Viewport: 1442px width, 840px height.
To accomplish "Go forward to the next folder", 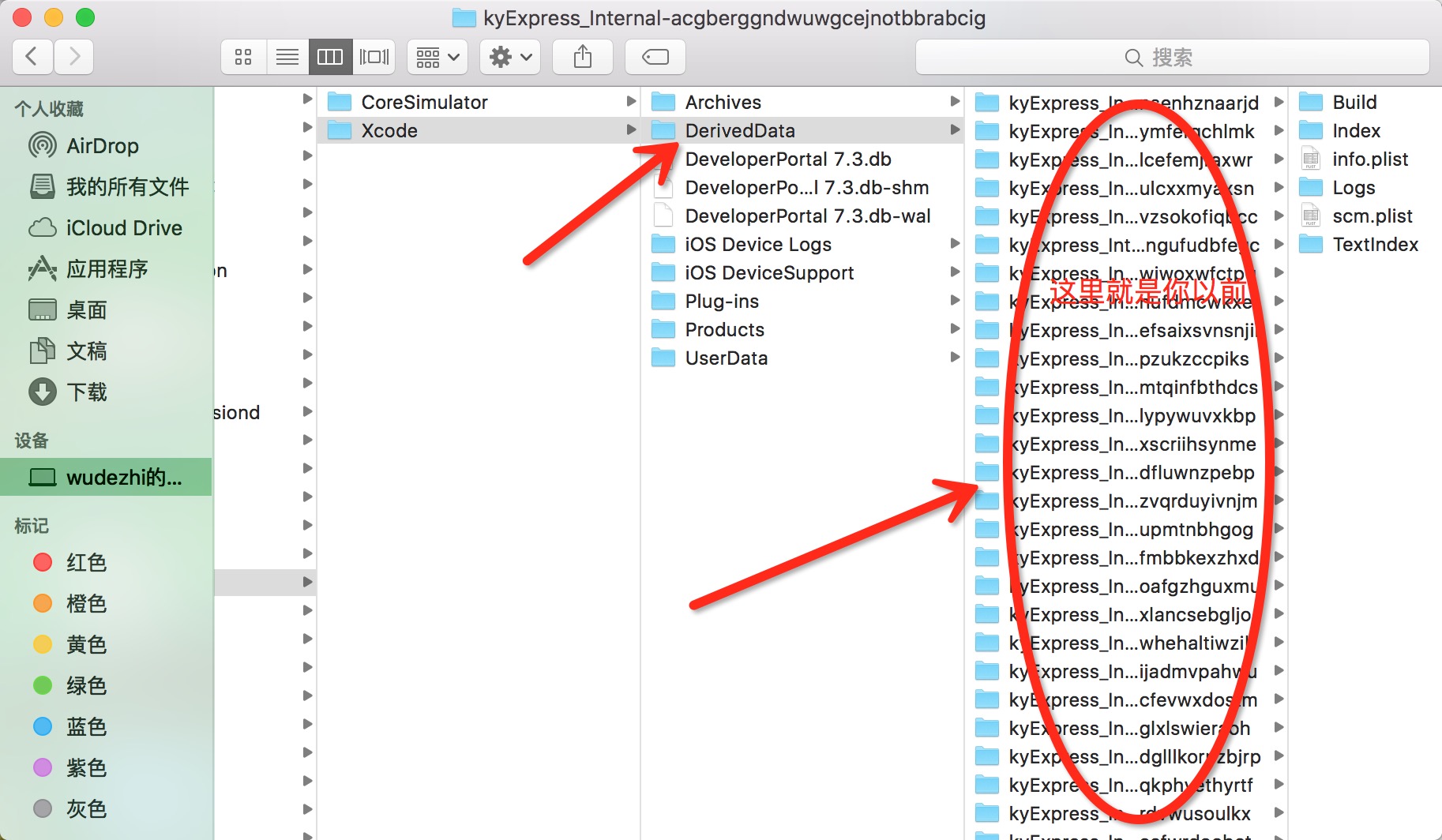I will pos(74,57).
